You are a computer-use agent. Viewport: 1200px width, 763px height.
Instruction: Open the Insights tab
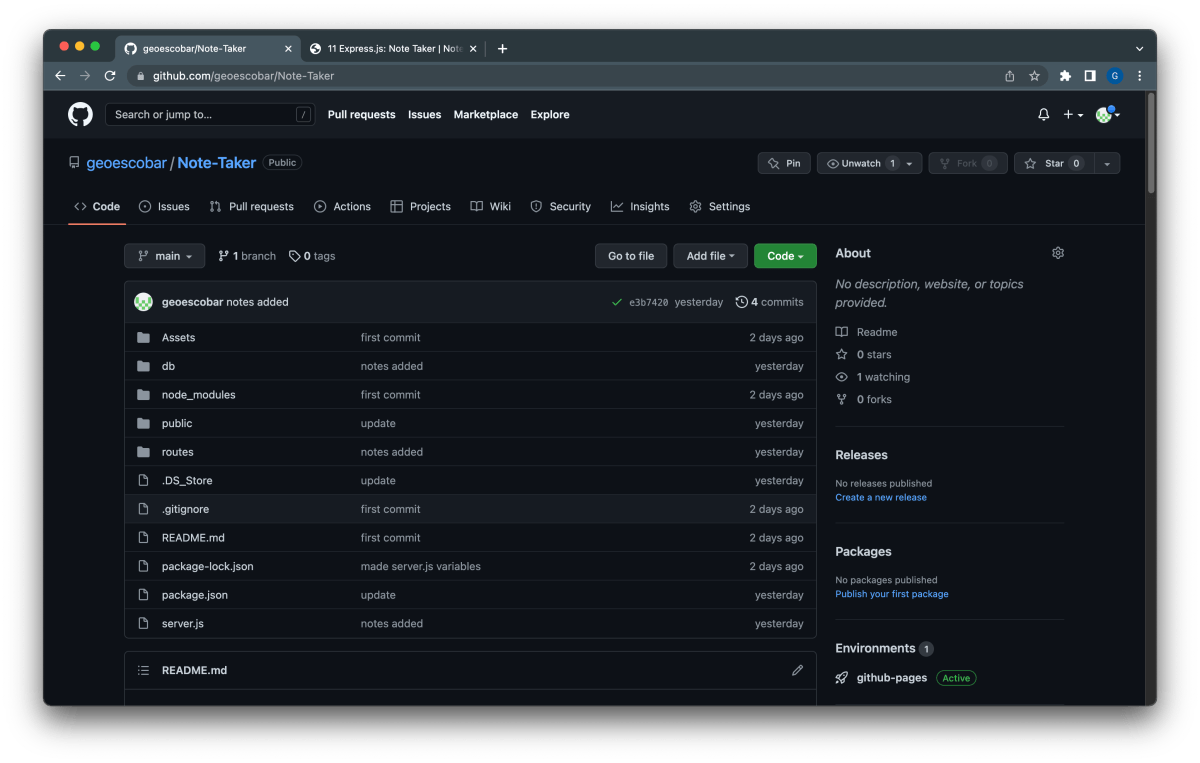click(x=640, y=206)
